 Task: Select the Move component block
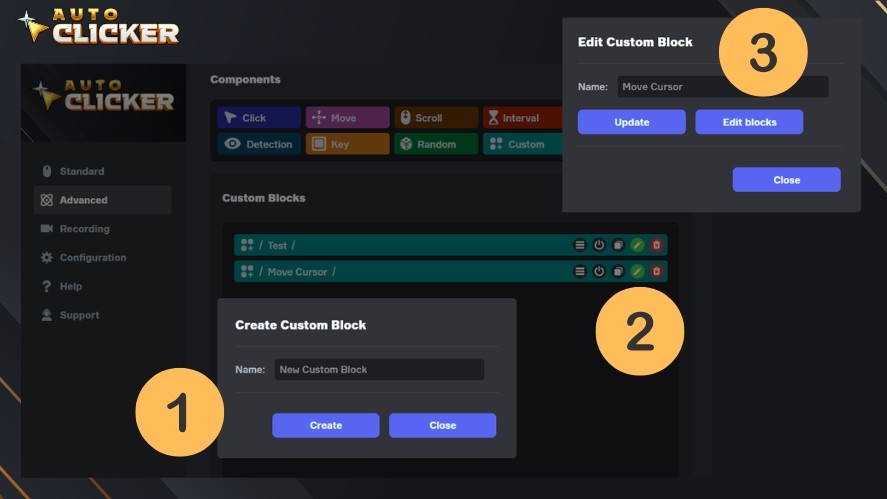pos(348,118)
